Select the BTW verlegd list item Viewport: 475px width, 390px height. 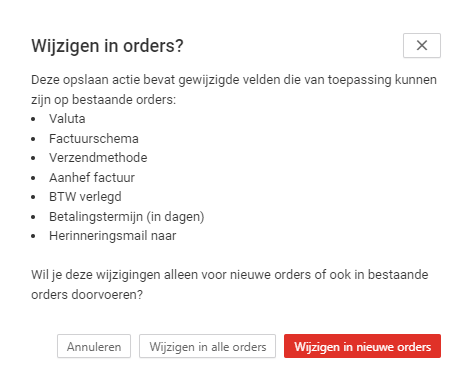pyautogui.click(x=85, y=197)
